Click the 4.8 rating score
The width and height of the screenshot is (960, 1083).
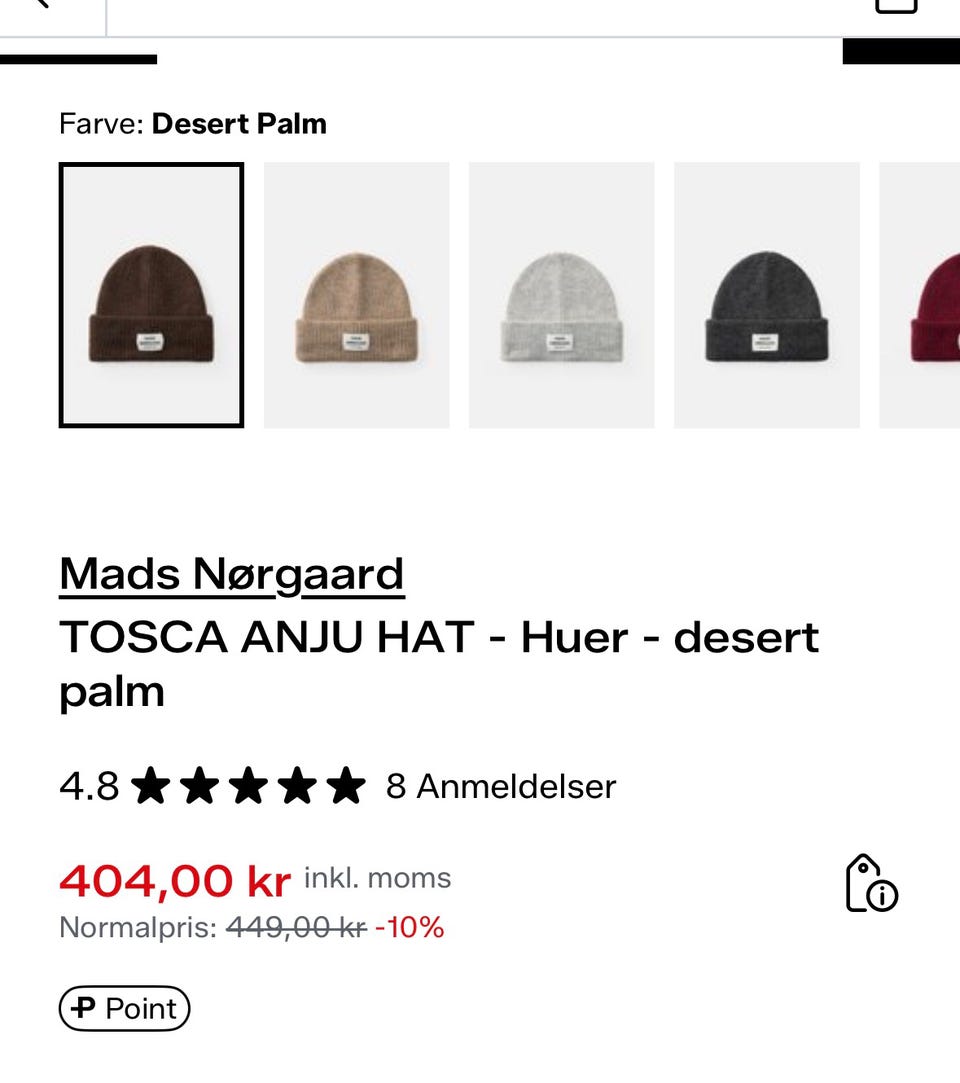point(89,787)
